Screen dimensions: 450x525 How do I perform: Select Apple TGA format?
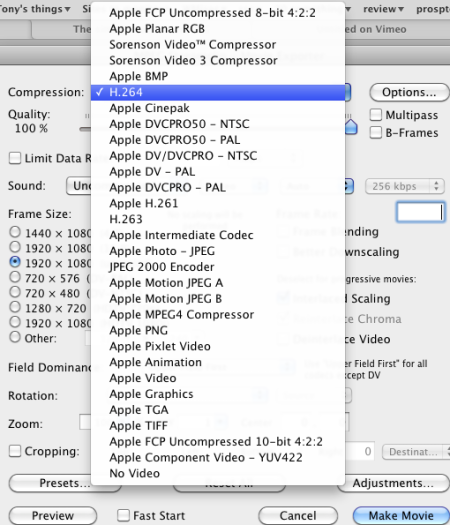click(x=218, y=410)
